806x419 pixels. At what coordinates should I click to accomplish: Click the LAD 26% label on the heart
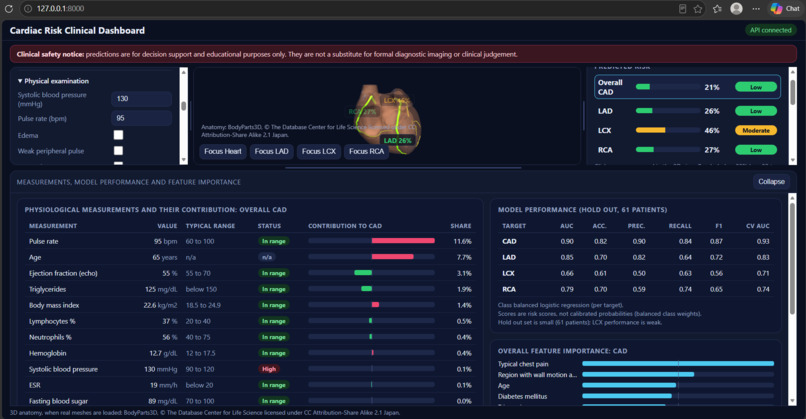(x=397, y=140)
